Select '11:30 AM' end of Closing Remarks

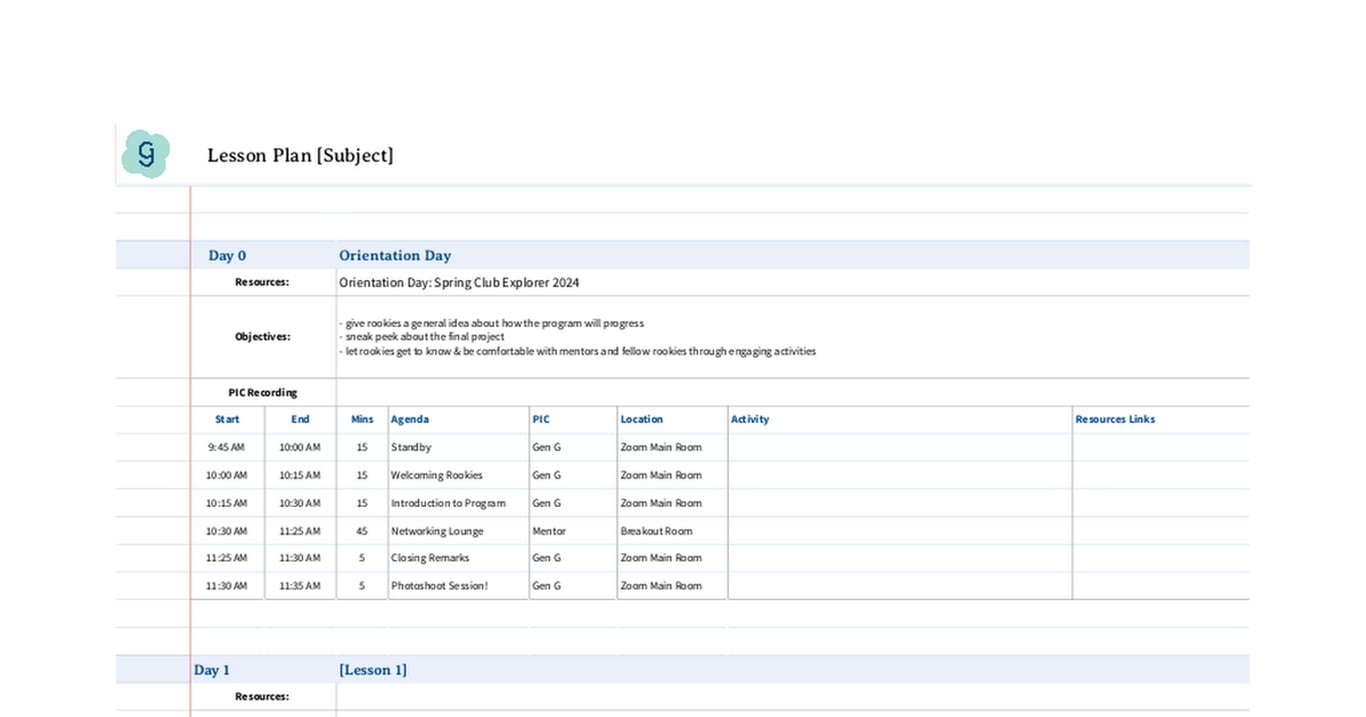click(300, 558)
